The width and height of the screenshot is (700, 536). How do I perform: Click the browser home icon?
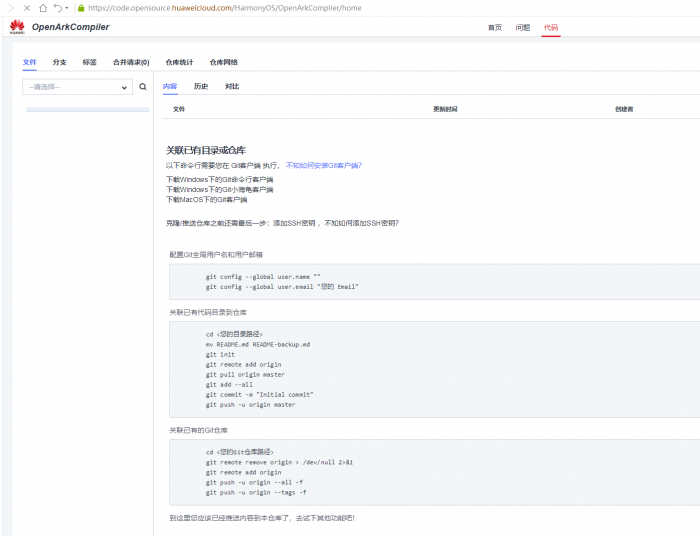[x=41, y=7]
